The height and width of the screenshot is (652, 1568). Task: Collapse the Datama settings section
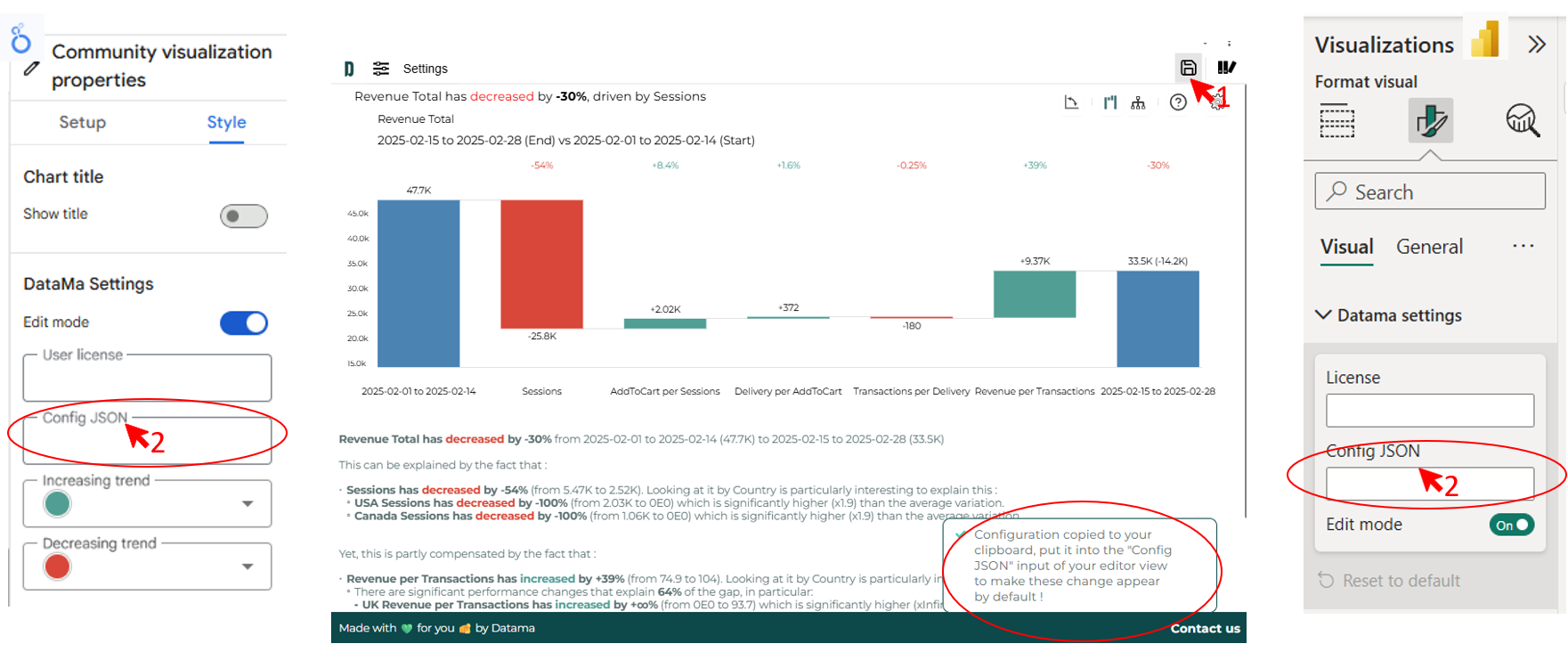point(1324,315)
